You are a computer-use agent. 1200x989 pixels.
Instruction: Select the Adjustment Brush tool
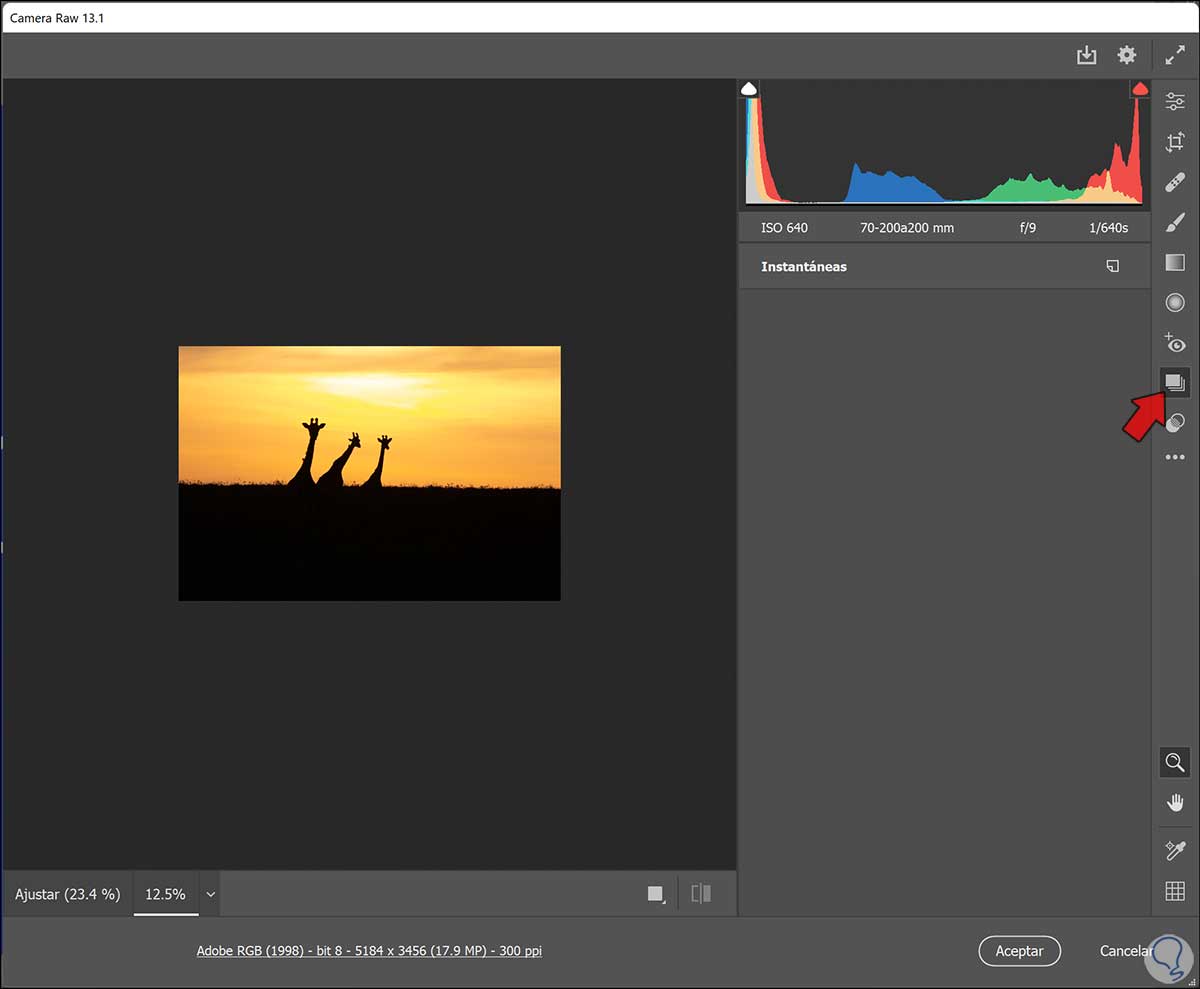1175,222
